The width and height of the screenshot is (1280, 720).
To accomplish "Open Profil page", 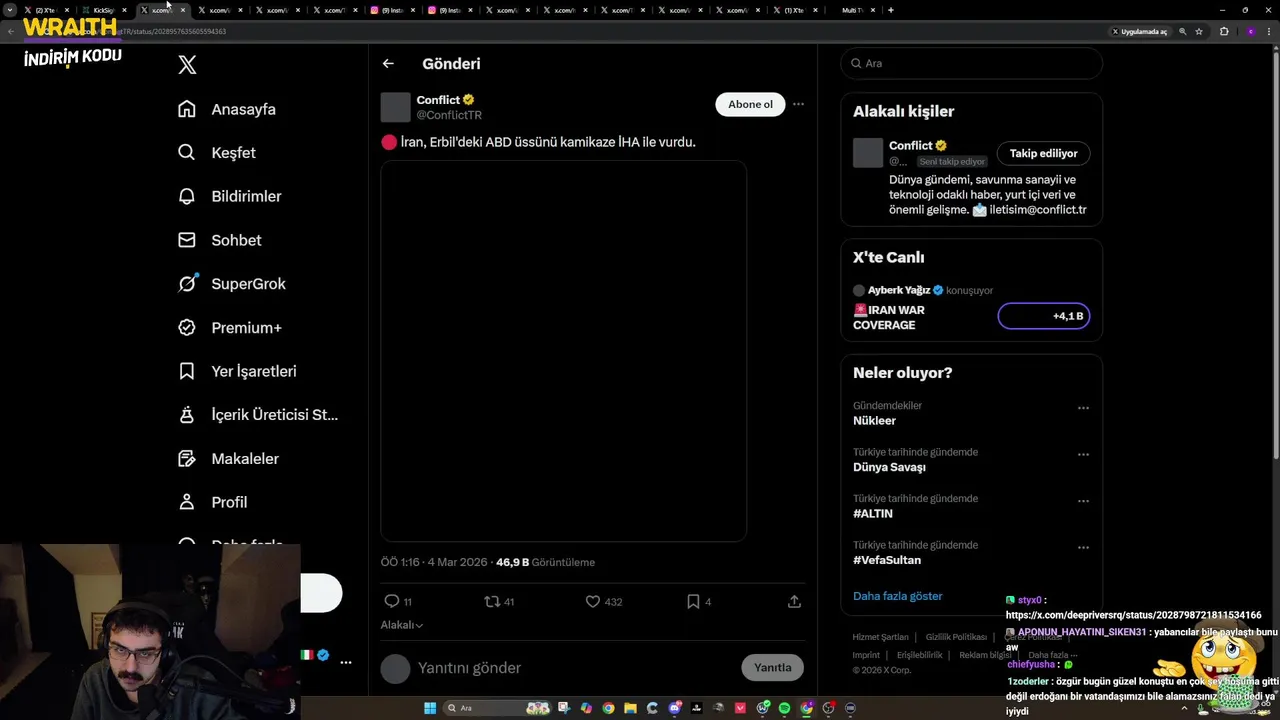I will tap(212, 502).
